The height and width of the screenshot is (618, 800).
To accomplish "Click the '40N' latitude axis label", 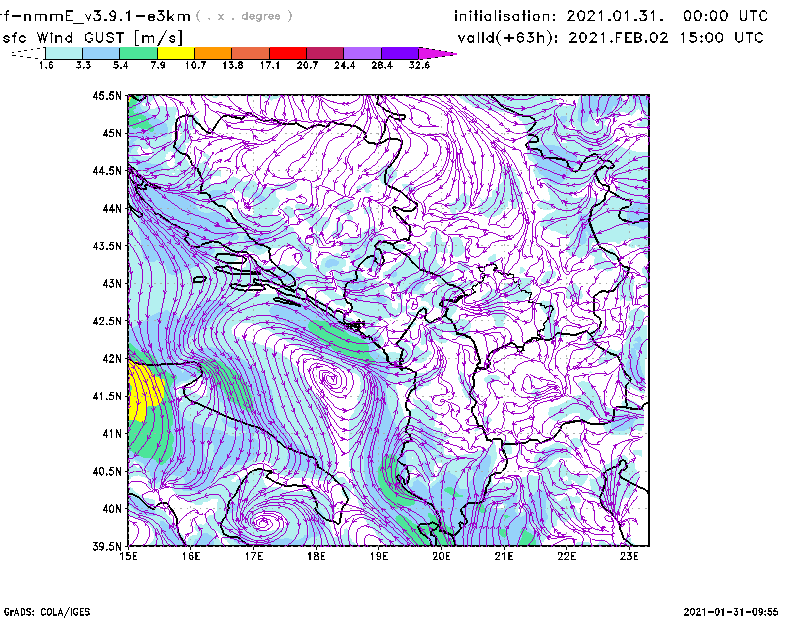I will pos(112,509).
